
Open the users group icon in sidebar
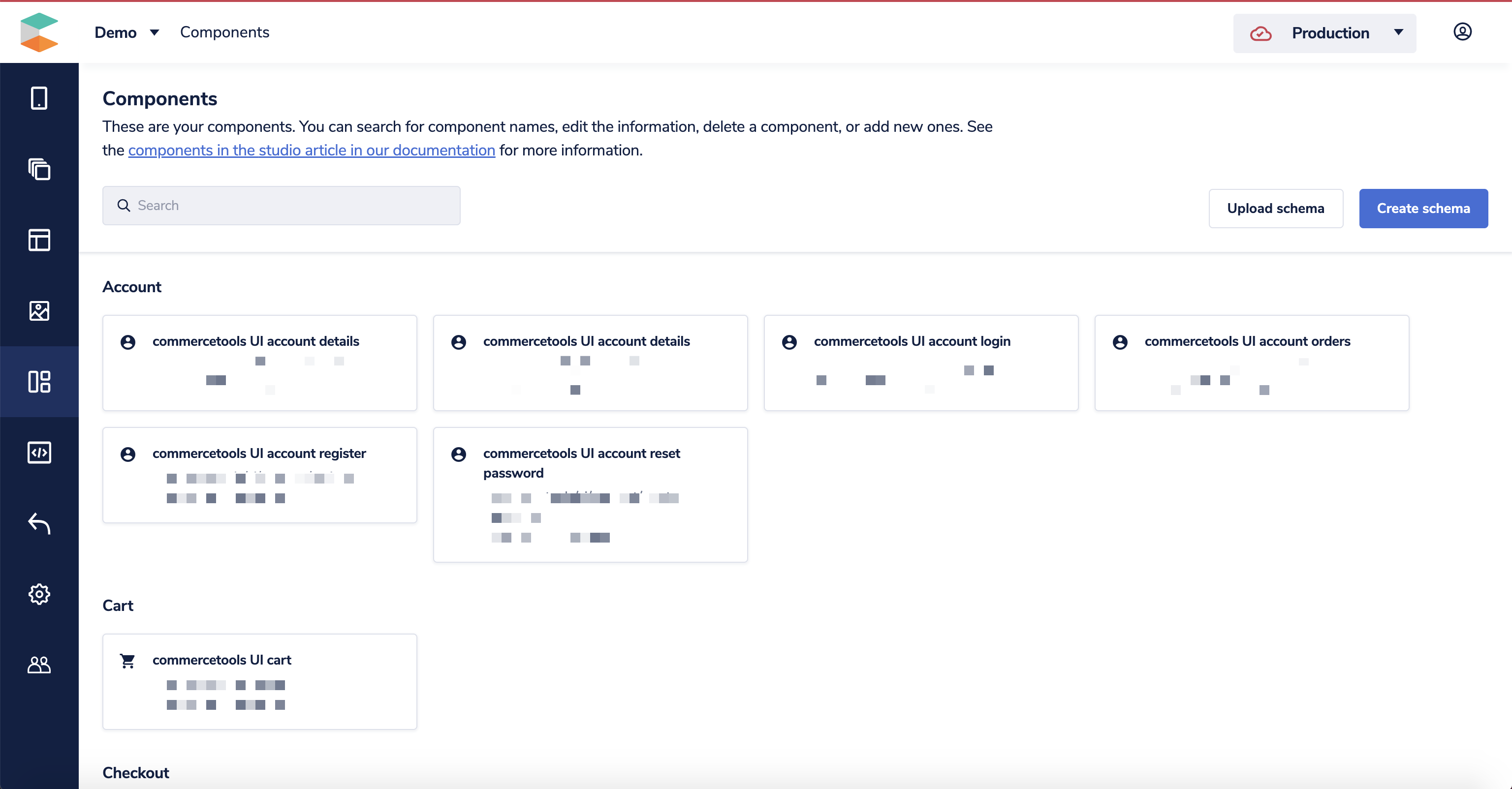[39, 665]
